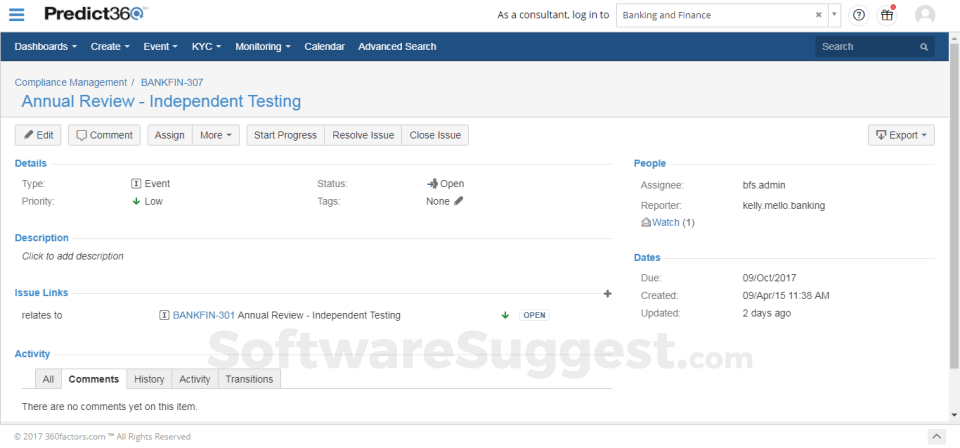The height and width of the screenshot is (448, 960).
Task: Edit tags with the pencil icon
Action: (459, 201)
